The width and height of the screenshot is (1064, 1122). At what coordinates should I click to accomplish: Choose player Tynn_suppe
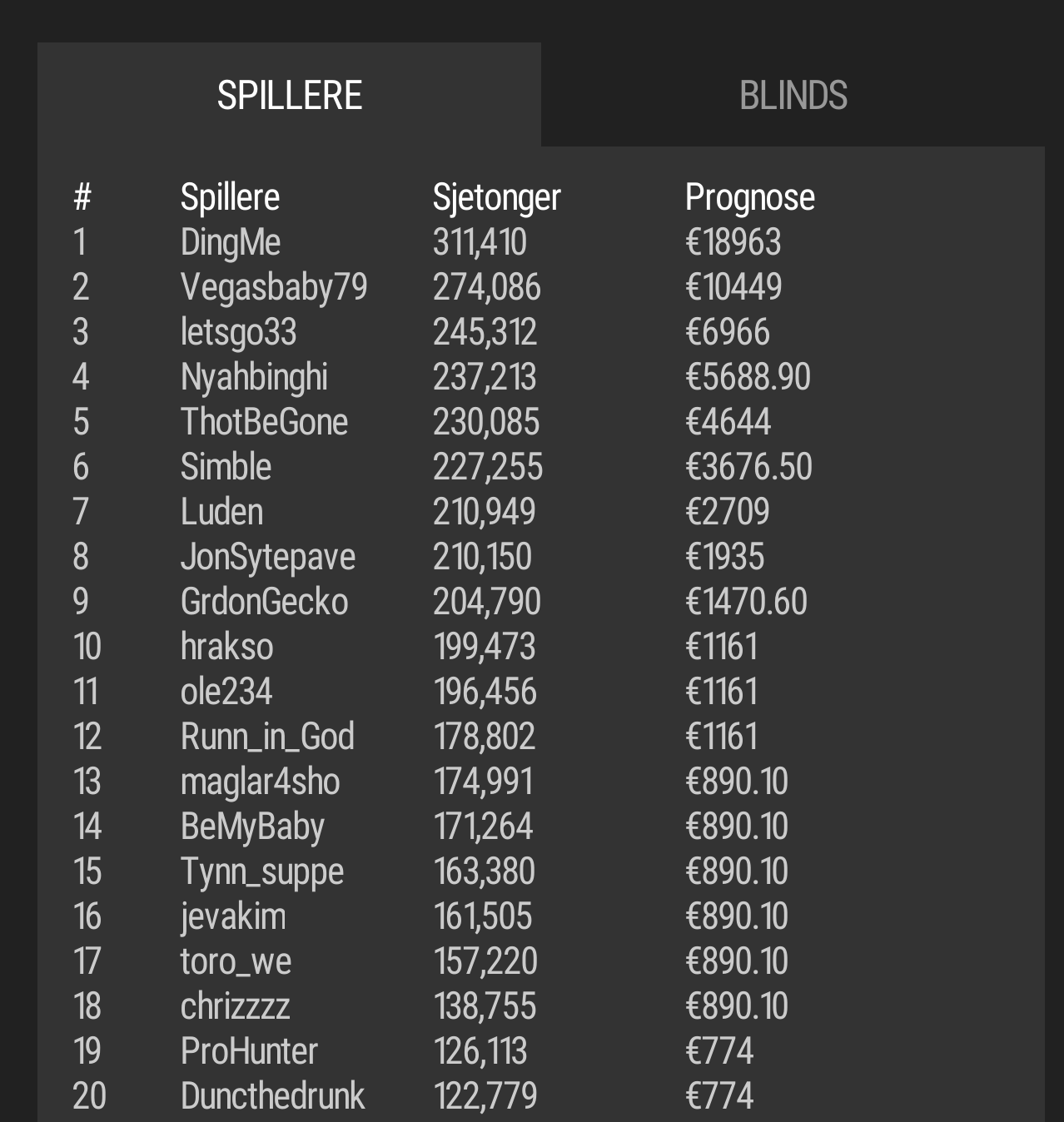(262, 871)
